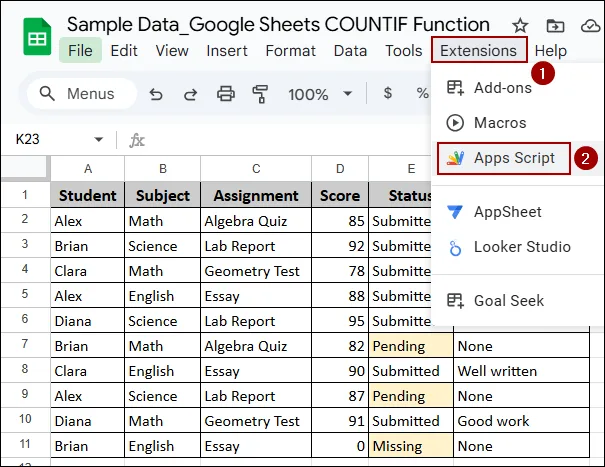
Task: Select the Pending status cell in row 9
Action: 411,396
